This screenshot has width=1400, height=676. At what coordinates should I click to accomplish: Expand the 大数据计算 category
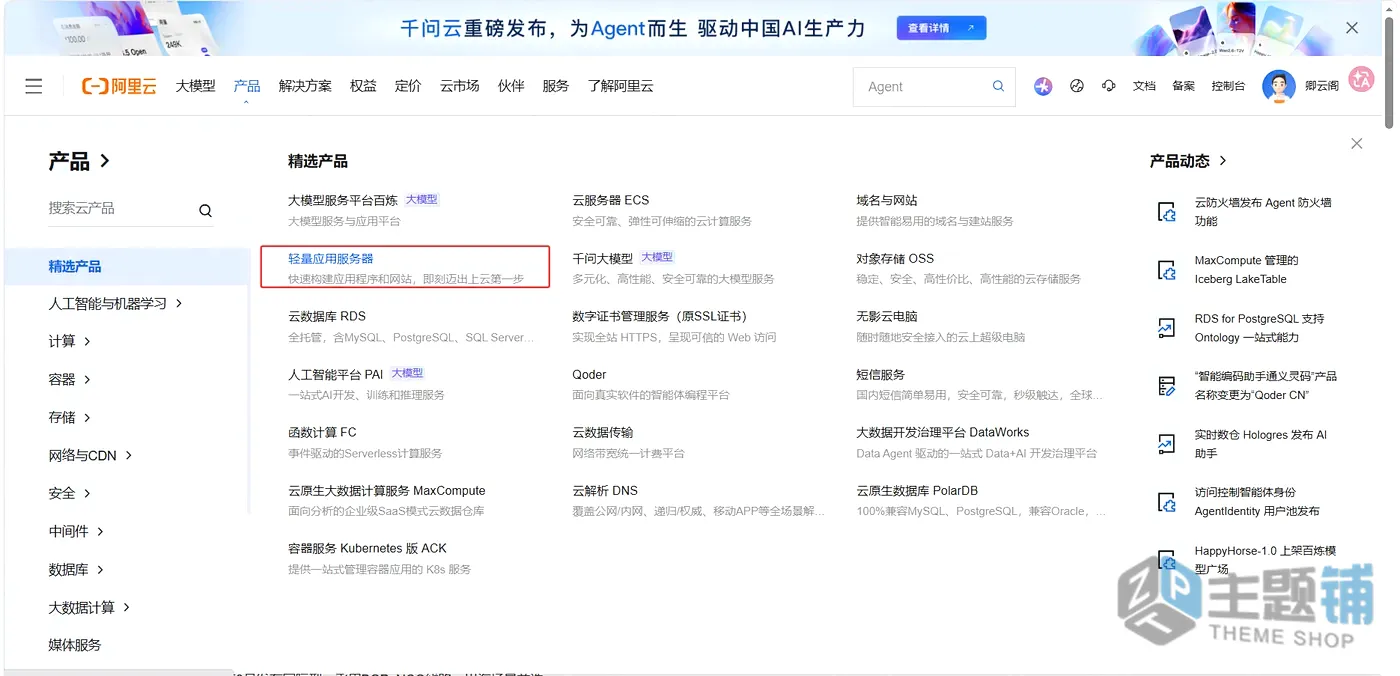click(89, 608)
